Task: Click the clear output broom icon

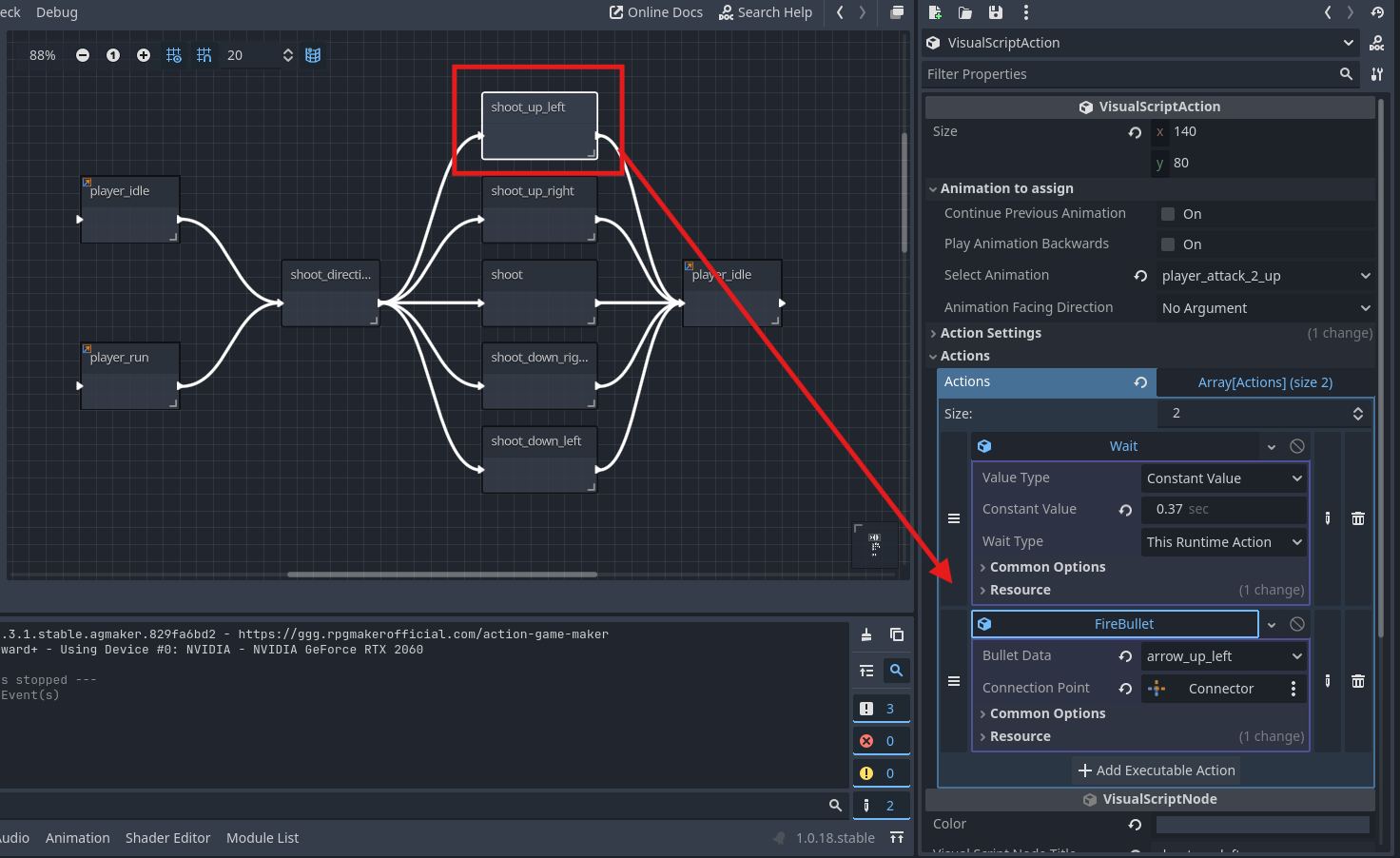Action: 866,634
